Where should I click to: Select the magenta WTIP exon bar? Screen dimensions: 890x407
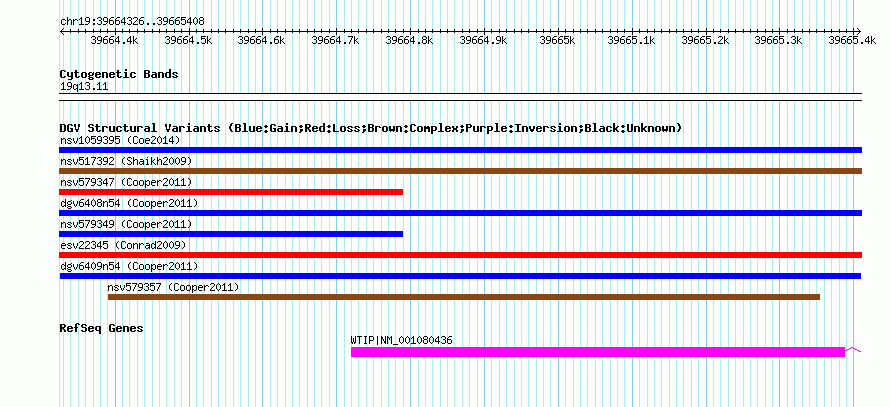(598, 352)
